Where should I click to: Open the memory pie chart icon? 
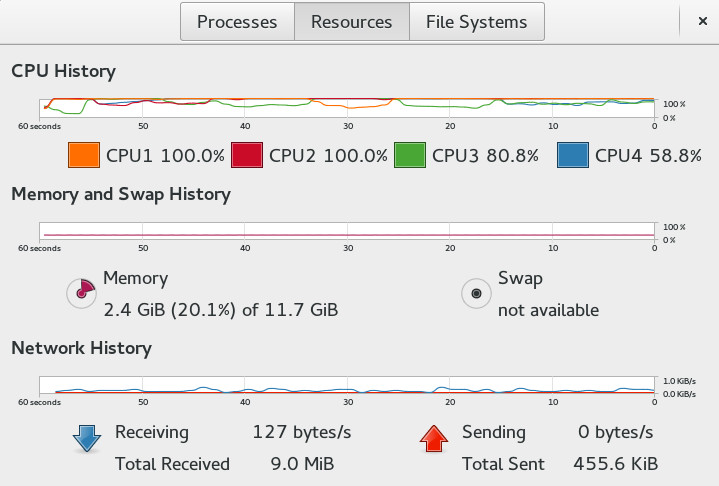tap(81, 292)
